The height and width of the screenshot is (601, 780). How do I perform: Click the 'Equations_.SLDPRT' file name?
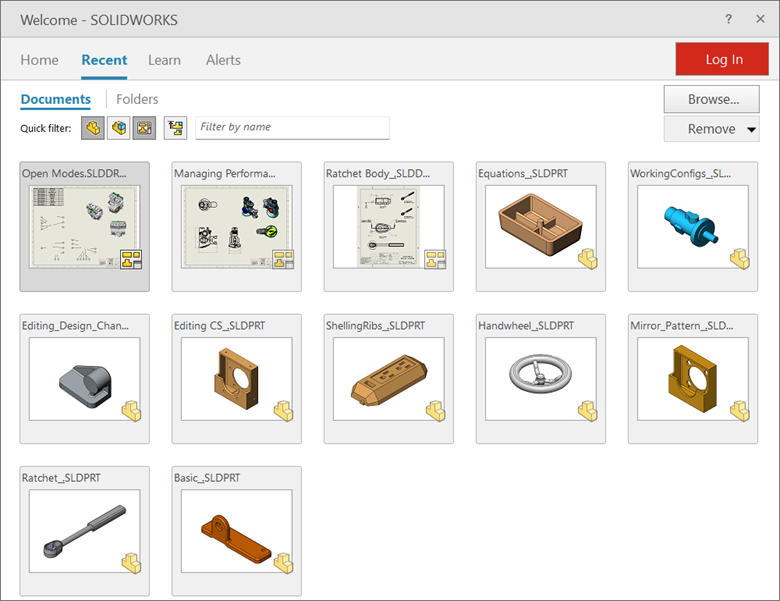click(523, 174)
